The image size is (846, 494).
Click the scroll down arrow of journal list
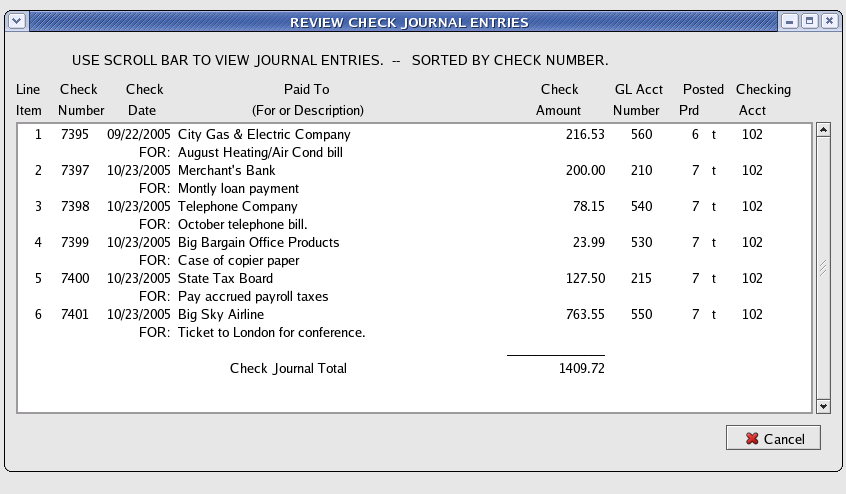pyautogui.click(x=824, y=406)
